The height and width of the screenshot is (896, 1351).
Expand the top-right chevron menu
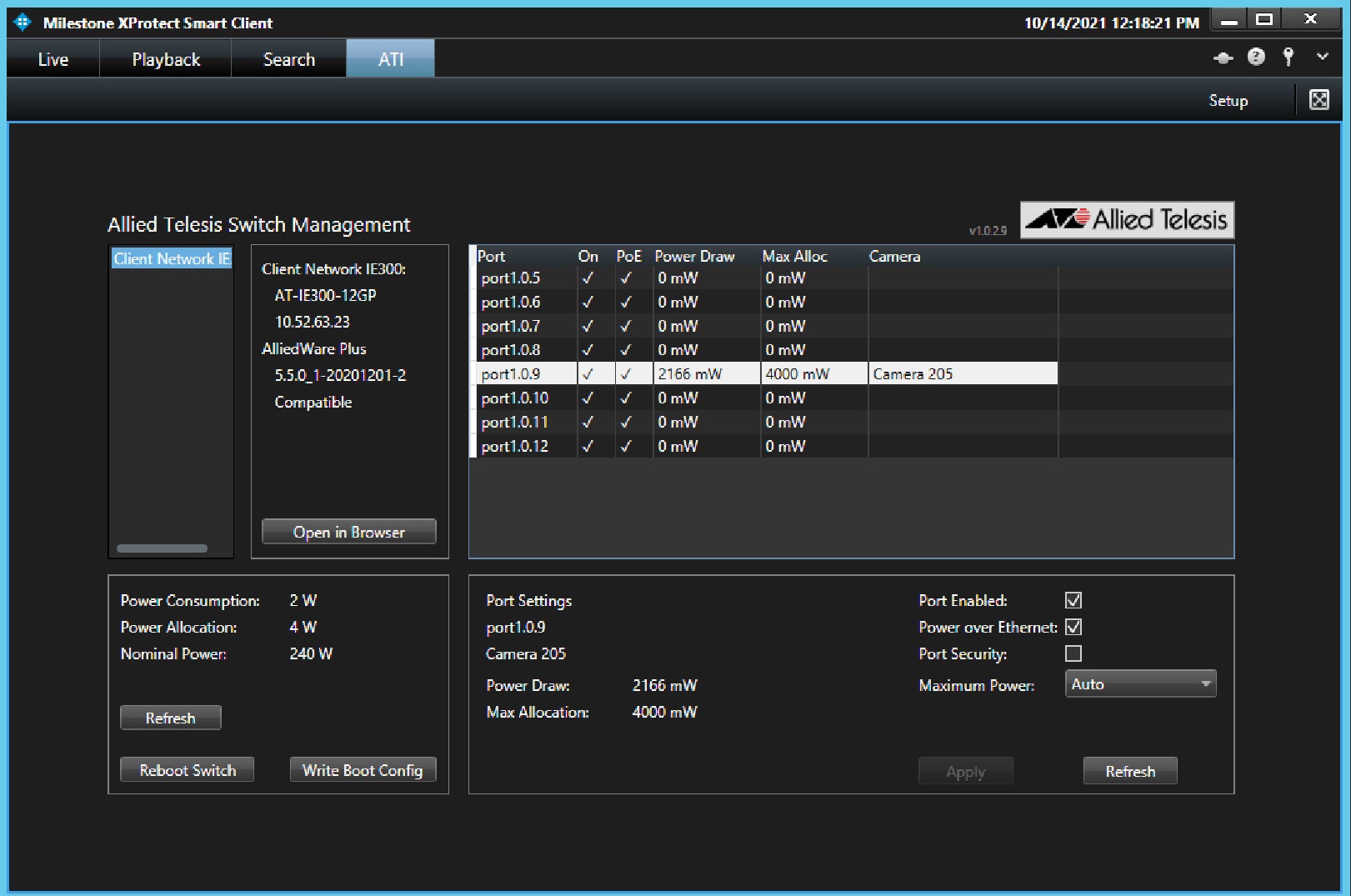(1323, 57)
